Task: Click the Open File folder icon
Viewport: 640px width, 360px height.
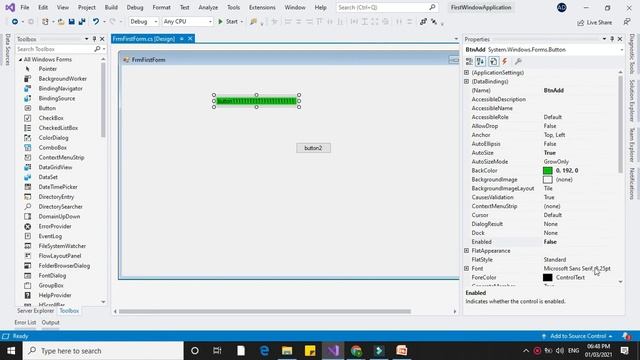Action: (61, 22)
